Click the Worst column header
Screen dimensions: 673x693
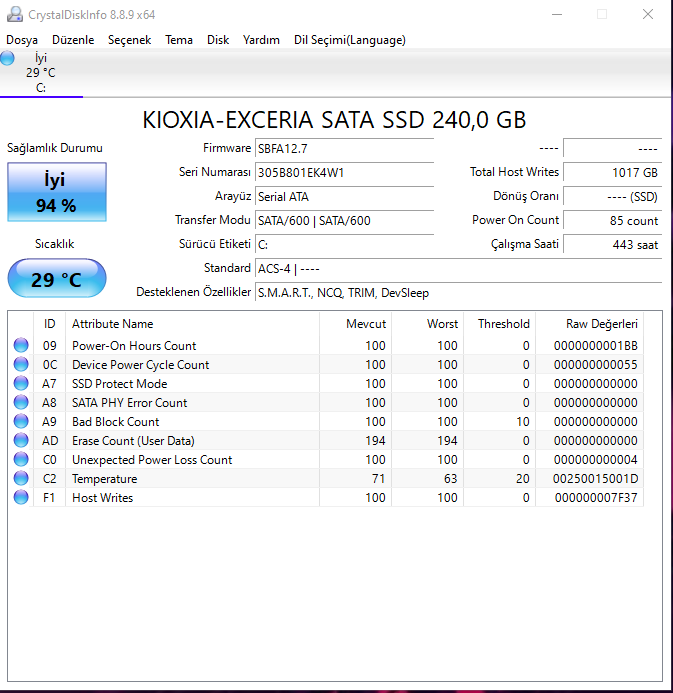click(x=427, y=324)
